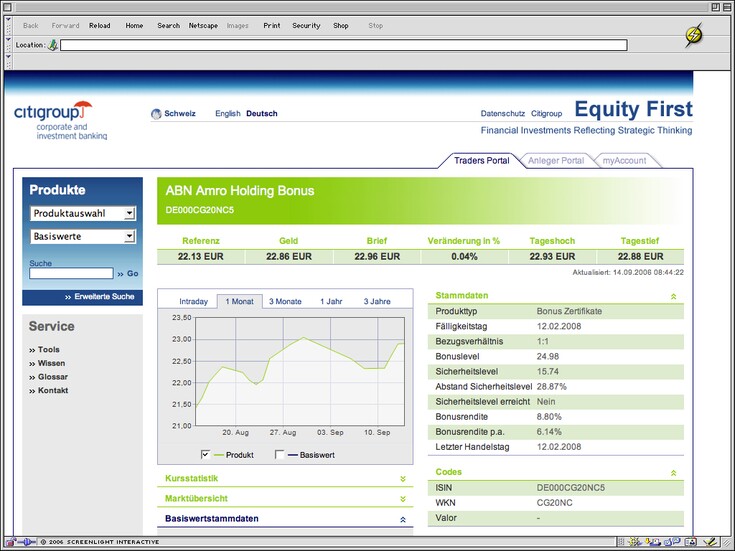Click the Reload toolbar button

point(99,26)
